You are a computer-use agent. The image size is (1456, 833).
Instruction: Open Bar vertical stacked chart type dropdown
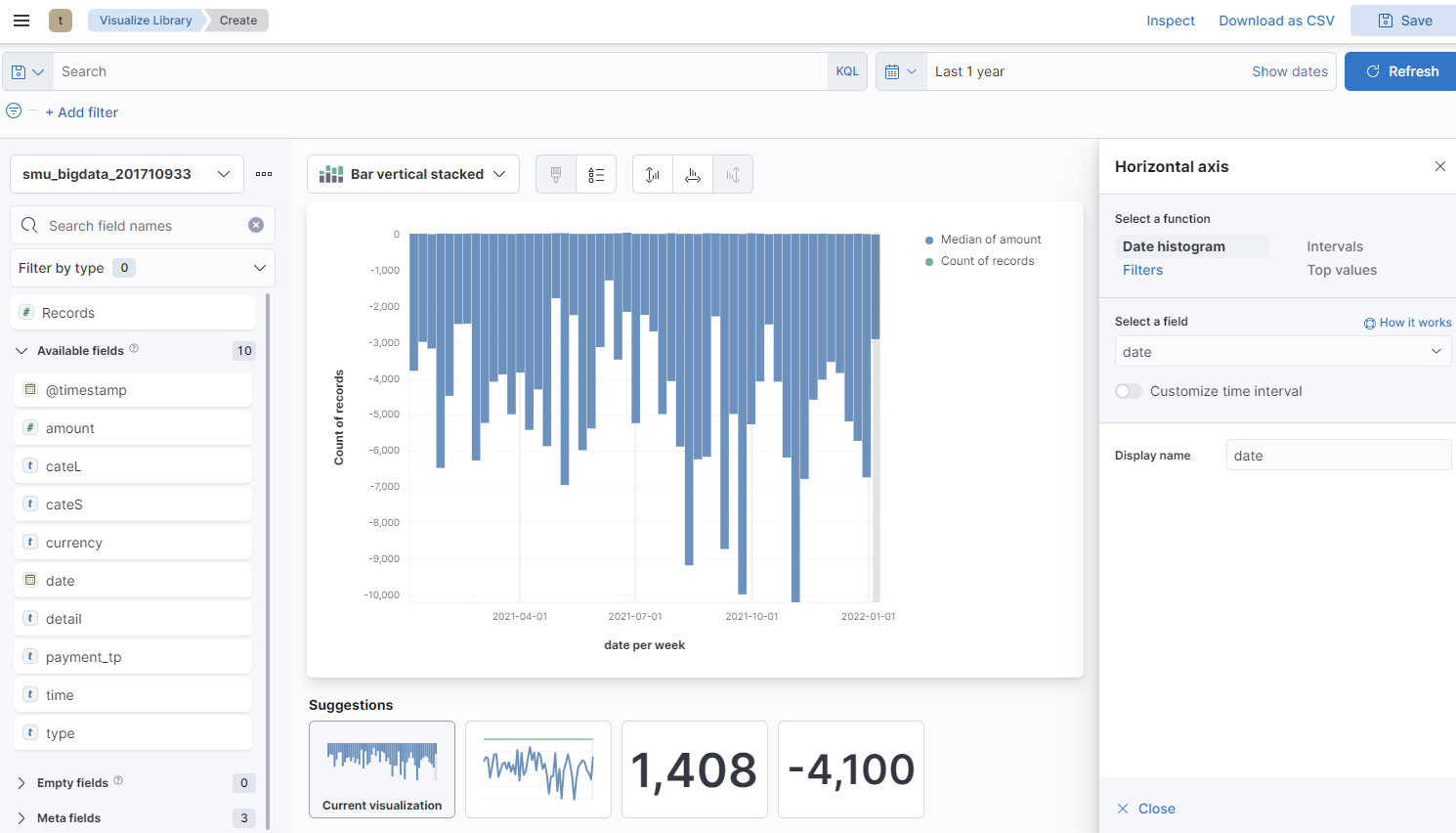click(413, 174)
